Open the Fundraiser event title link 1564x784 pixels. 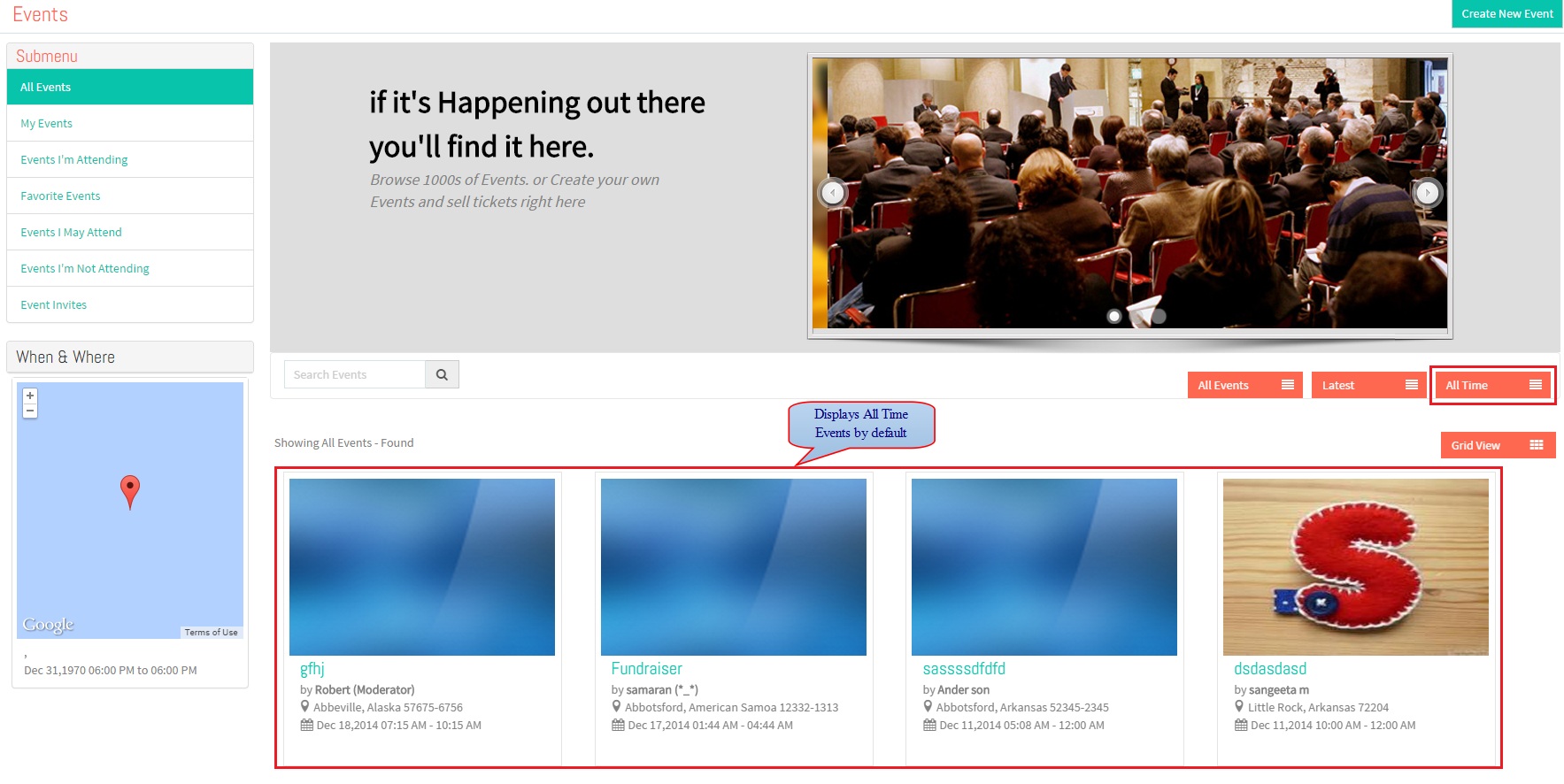pyautogui.click(x=647, y=669)
